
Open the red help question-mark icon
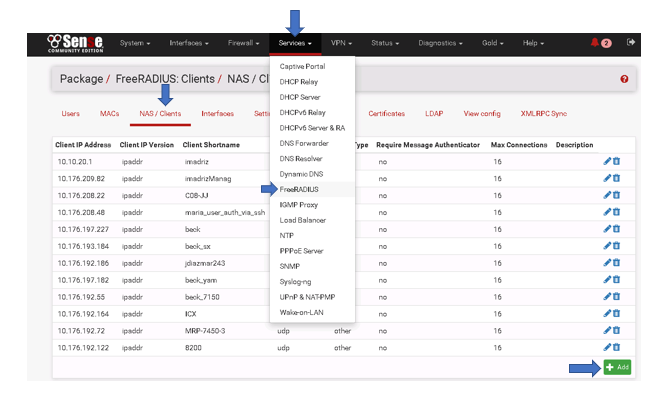point(624,79)
